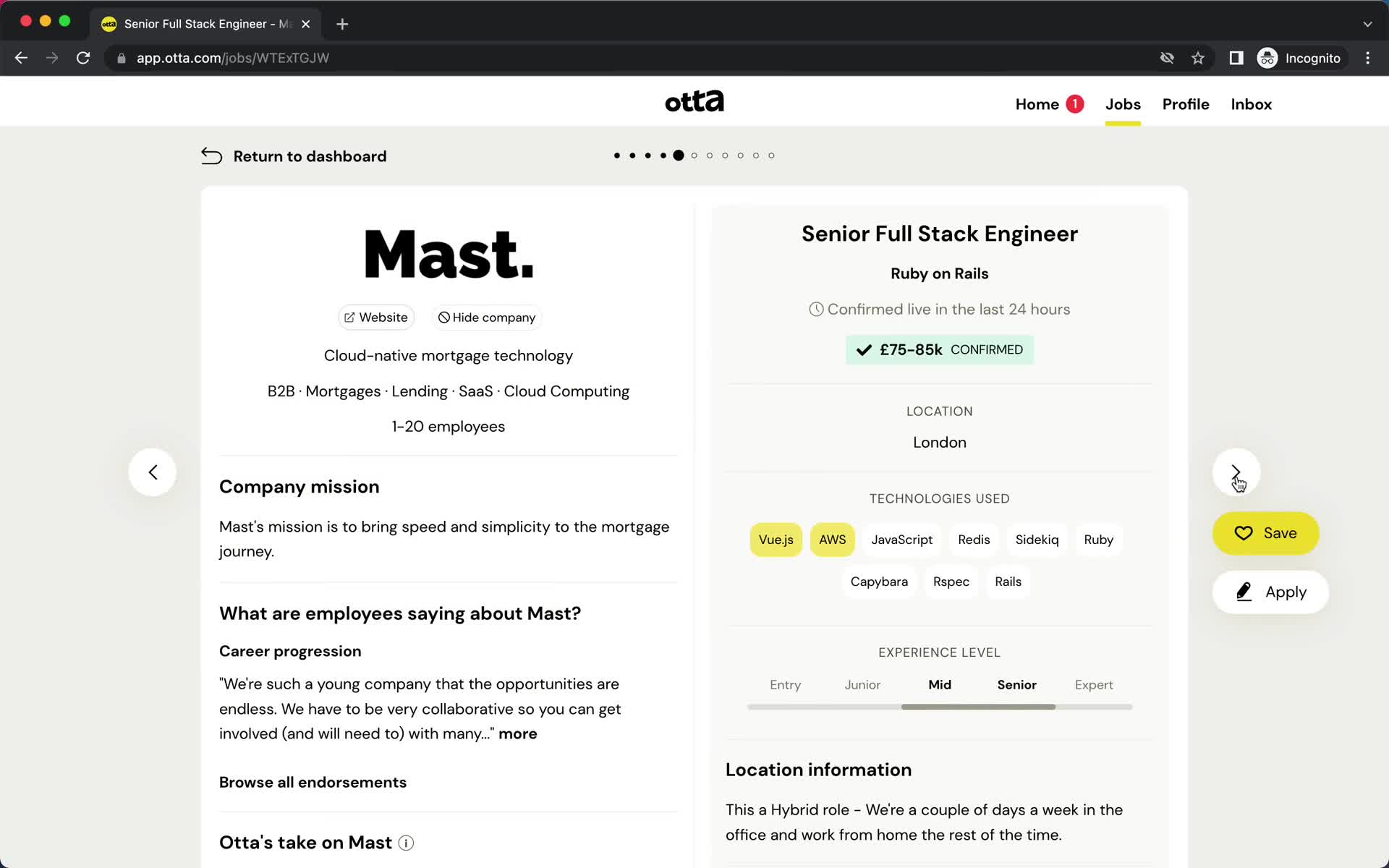Click the first pagination dot
The image size is (1389, 868).
coord(616,156)
